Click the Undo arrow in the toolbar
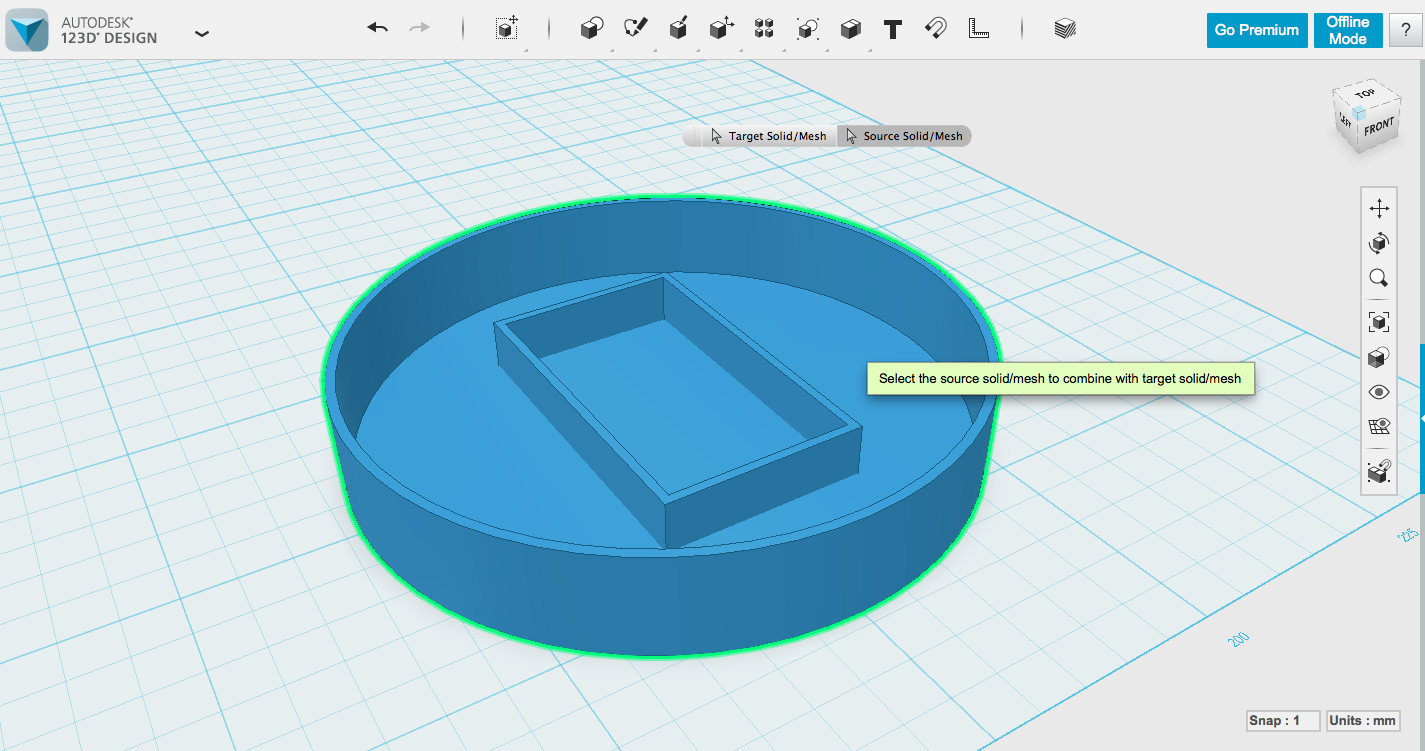This screenshot has width=1425, height=751. coord(377,29)
